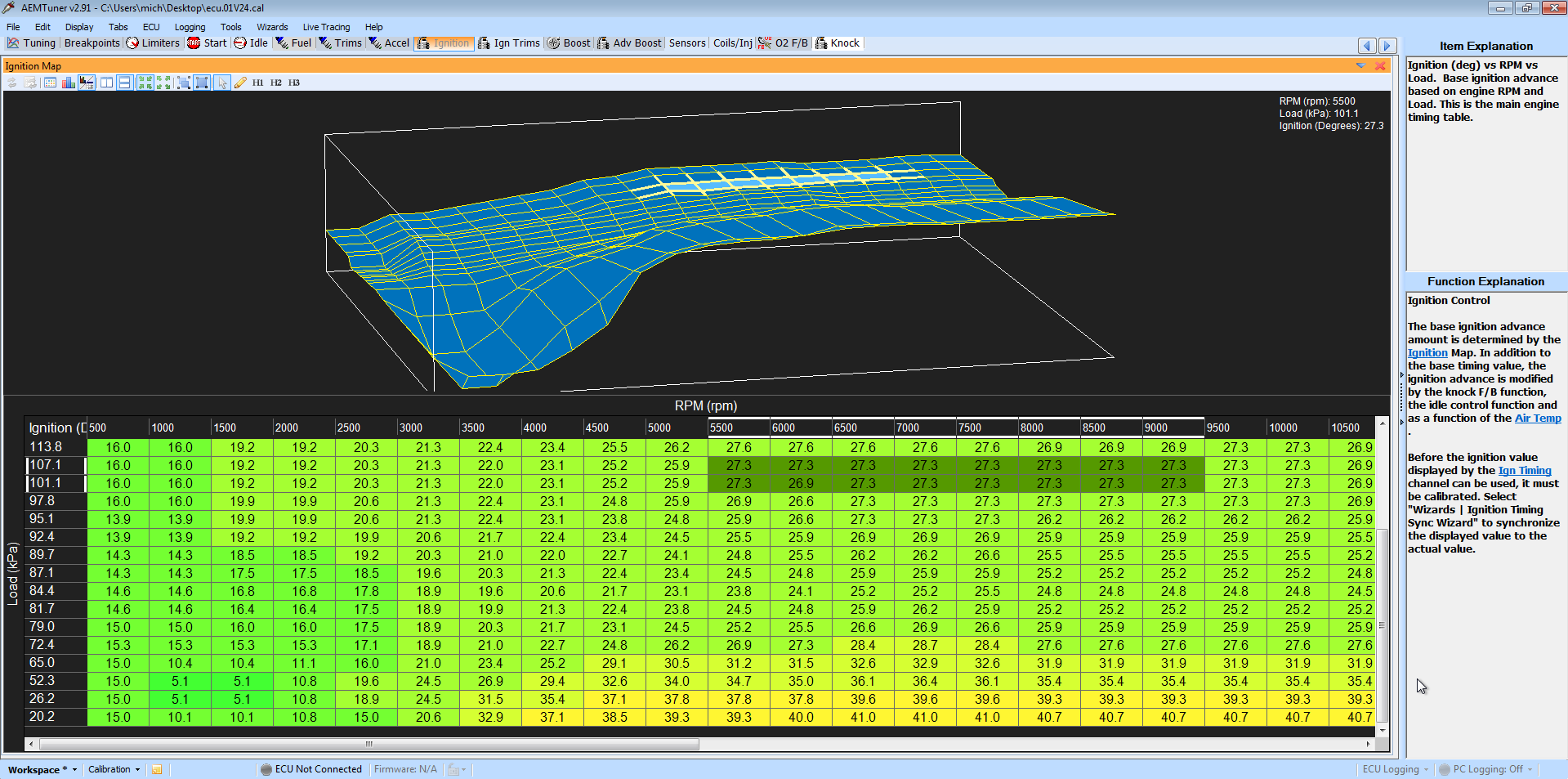
Task: Open the Ign Timing link
Action: (x=1524, y=470)
